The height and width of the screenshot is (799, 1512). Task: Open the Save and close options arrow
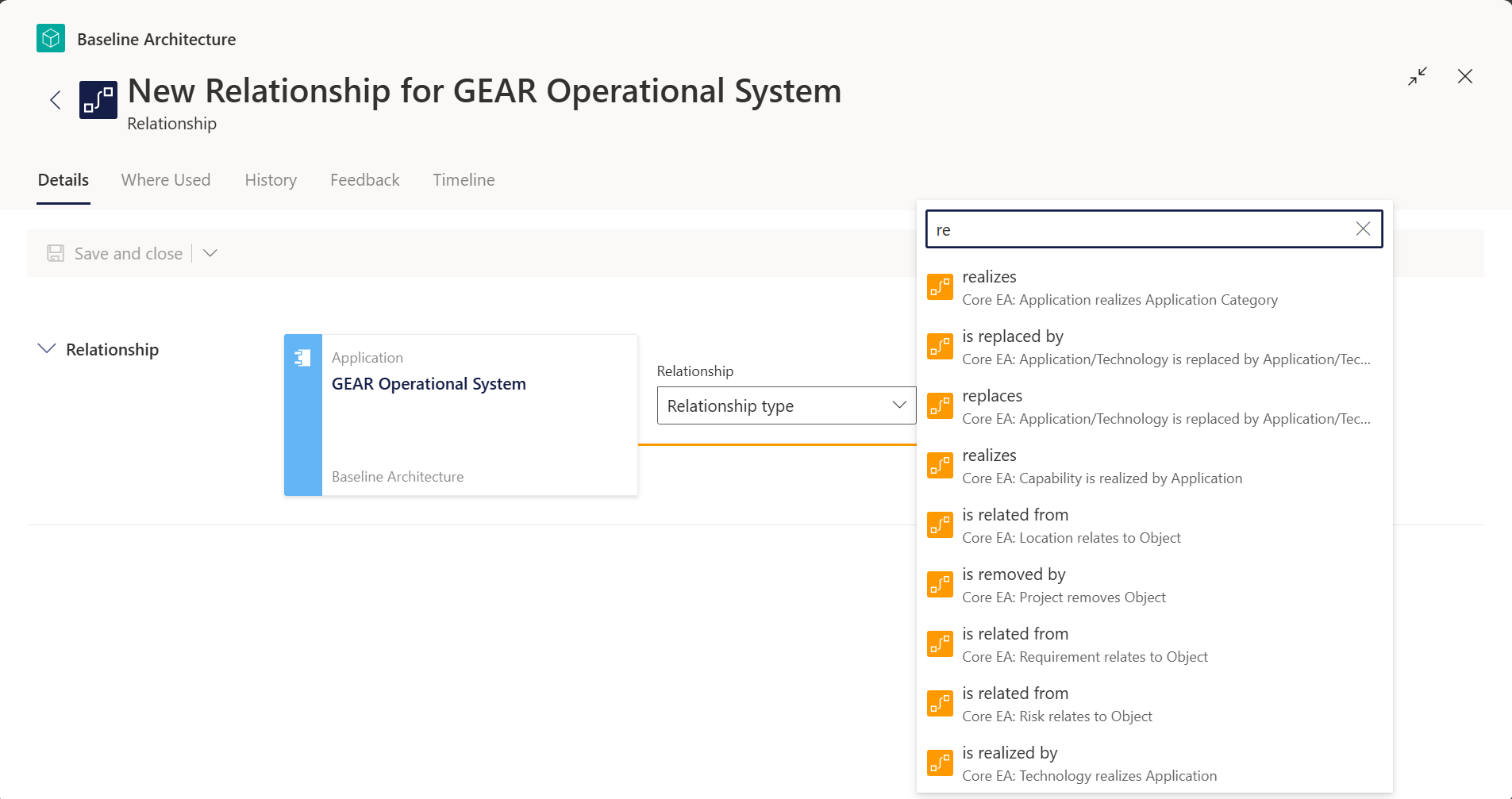[x=210, y=253]
